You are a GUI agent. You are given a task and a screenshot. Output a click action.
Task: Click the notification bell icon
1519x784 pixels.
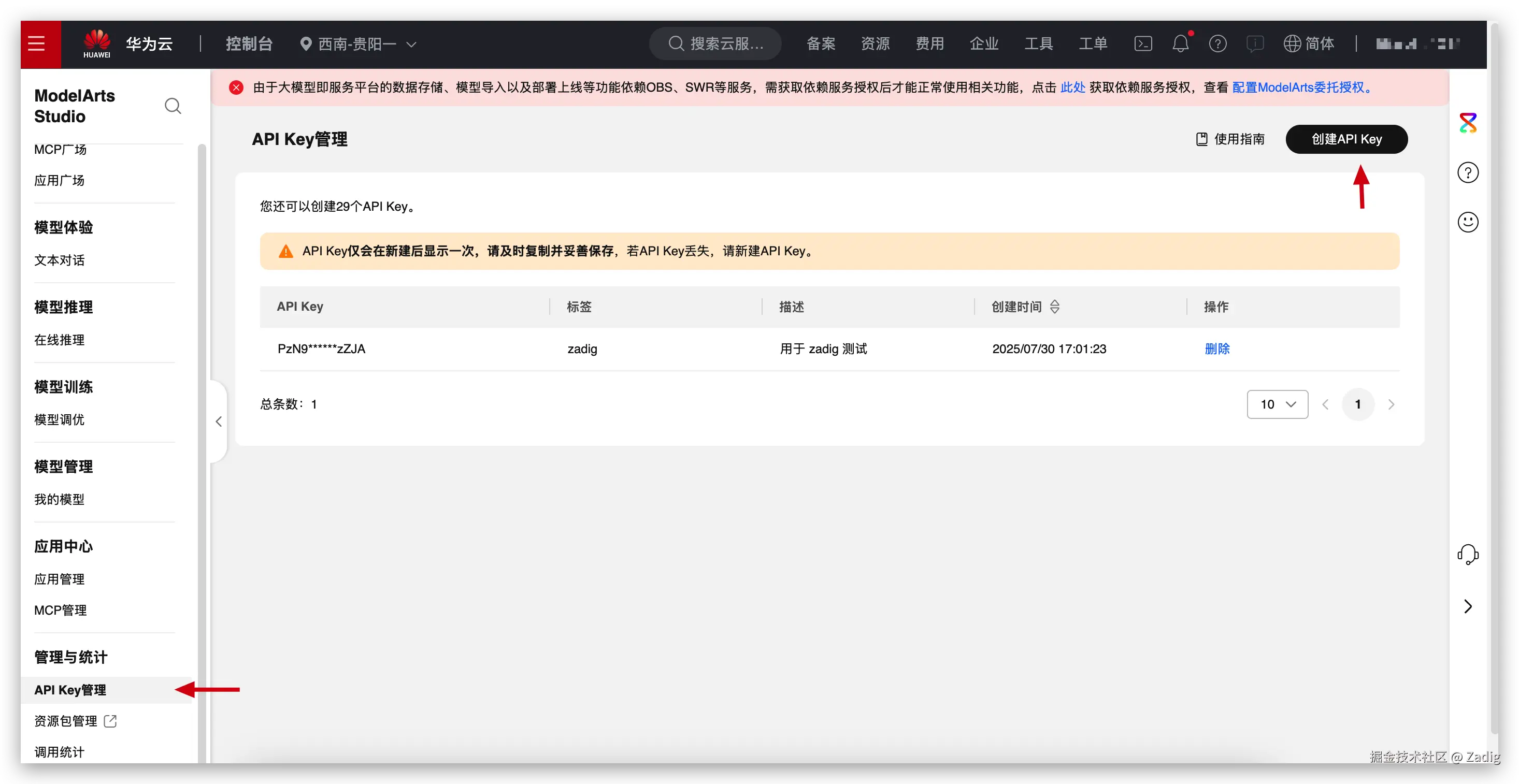pyautogui.click(x=1180, y=43)
